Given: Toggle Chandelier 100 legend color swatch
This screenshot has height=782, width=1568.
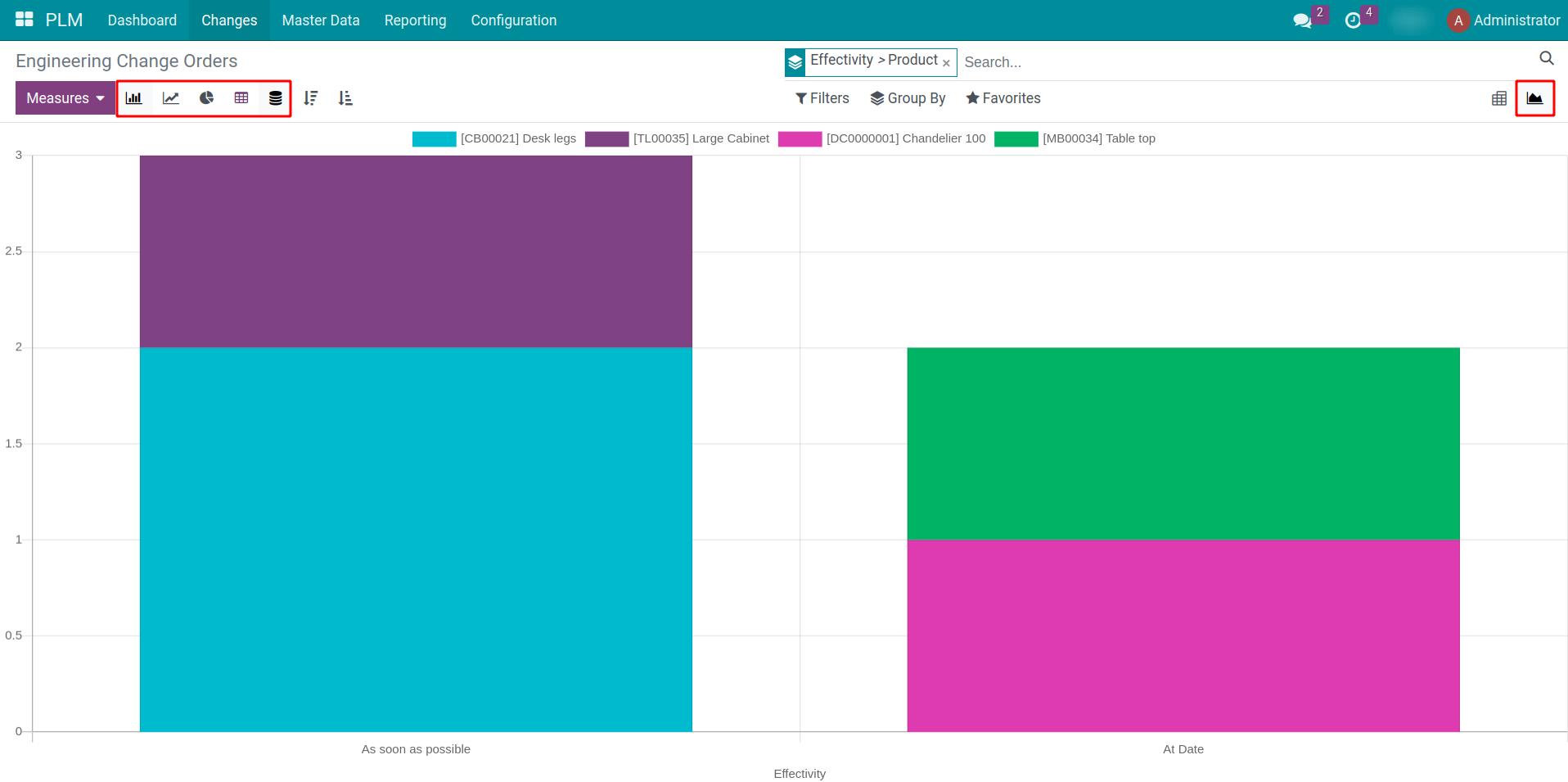Looking at the screenshot, I should 800,139.
